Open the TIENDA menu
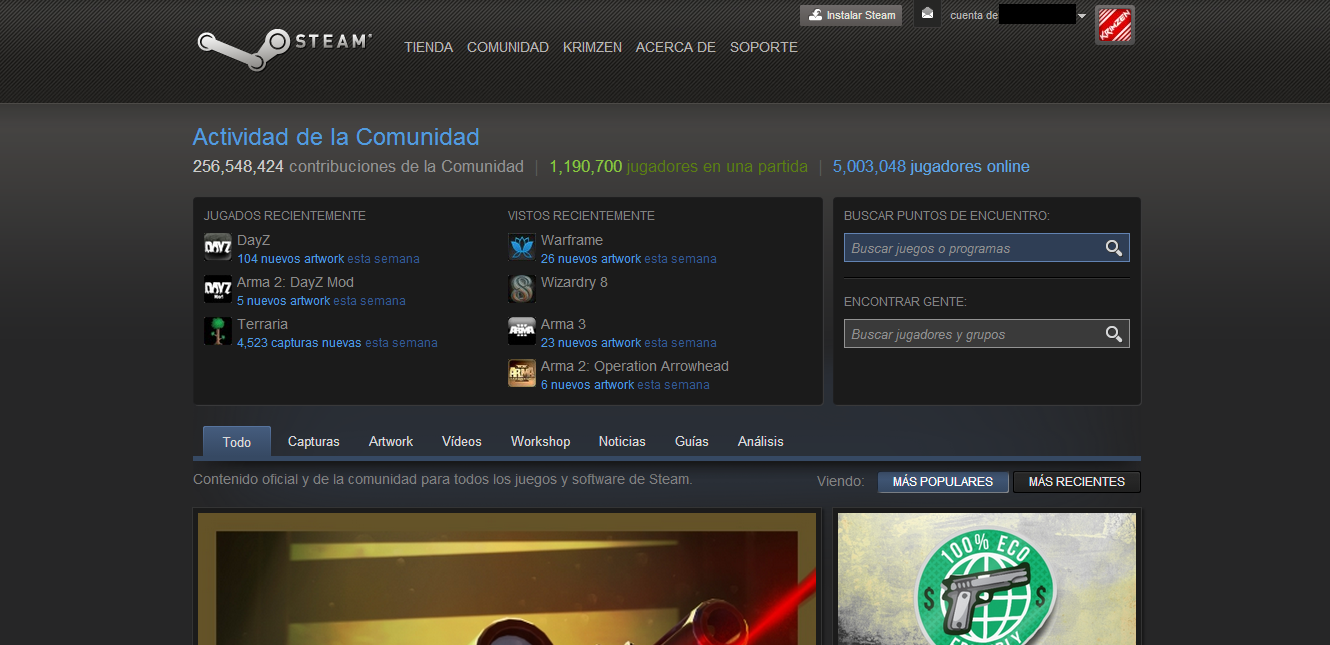 point(429,47)
